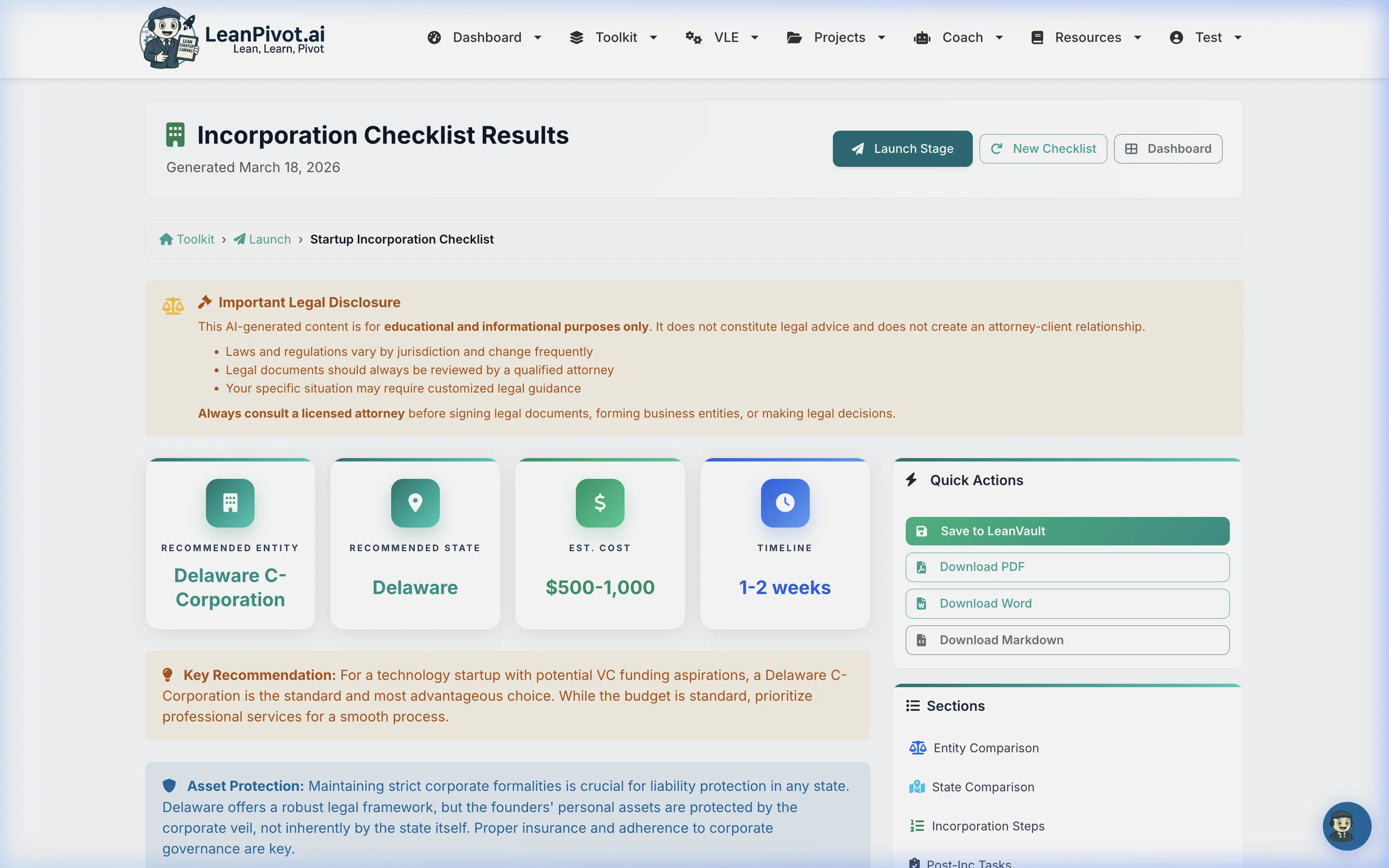Image resolution: width=1389 pixels, height=868 pixels.
Task: Click the clock icon on the Timeline card
Action: click(785, 503)
